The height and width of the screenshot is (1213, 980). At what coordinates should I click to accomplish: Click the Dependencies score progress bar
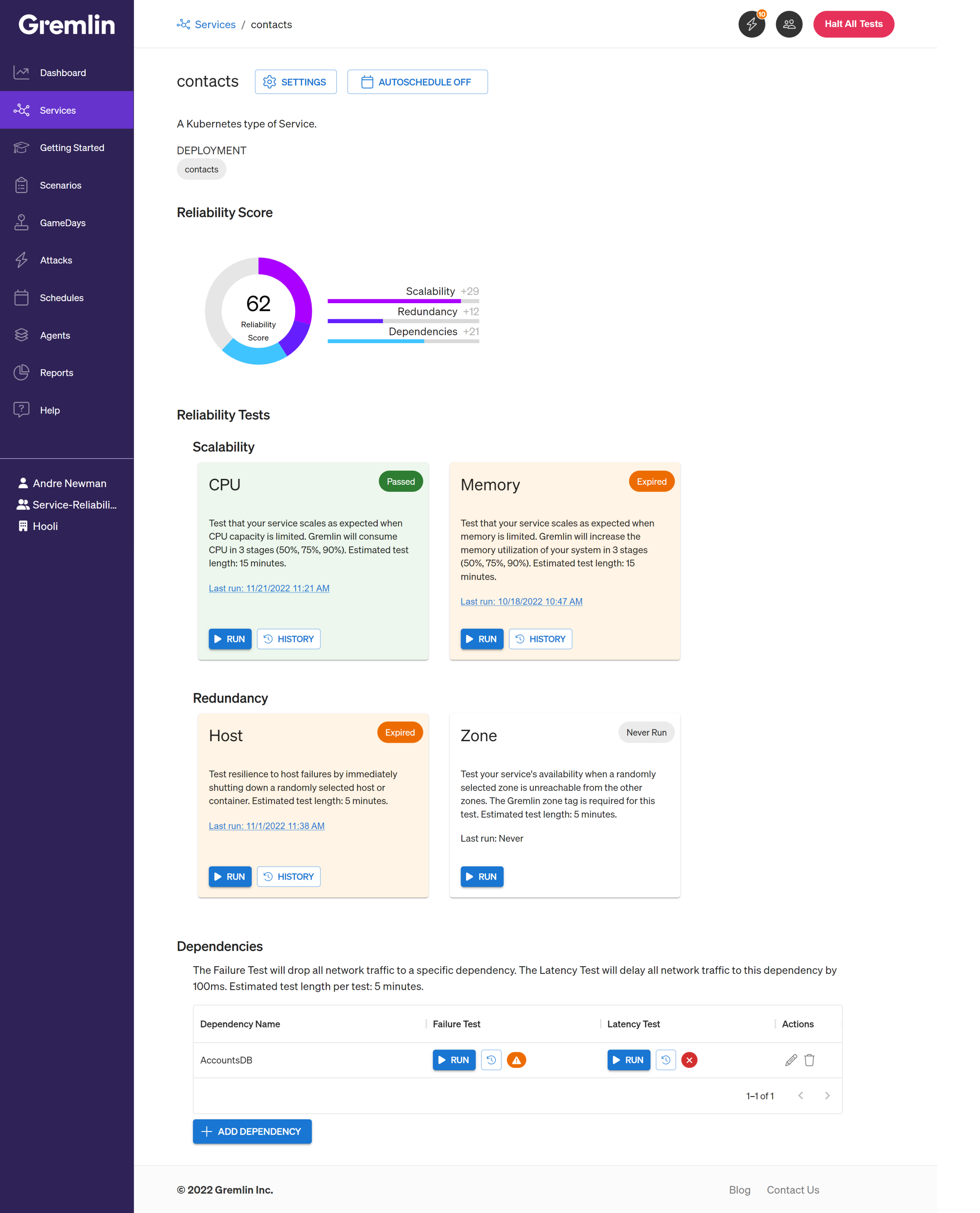tap(403, 341)
